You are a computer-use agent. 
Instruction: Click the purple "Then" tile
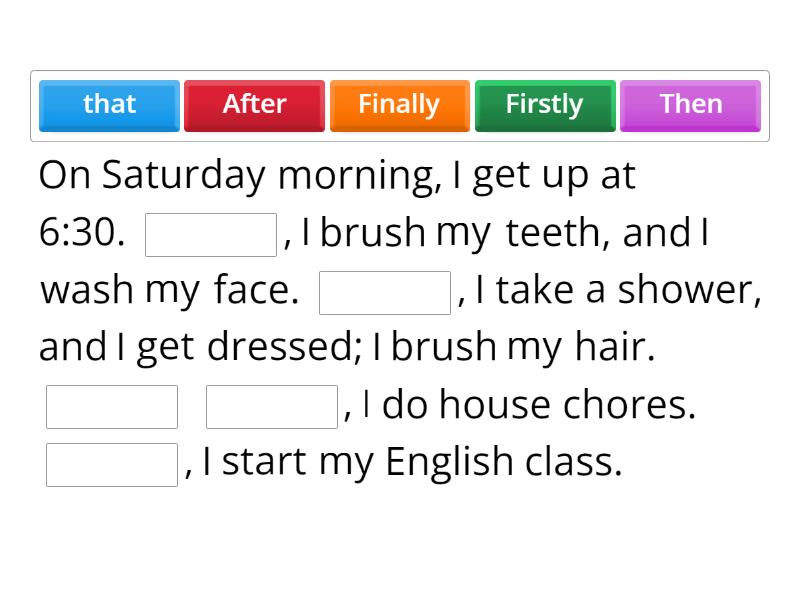pyautogui.click(x=690, y=104)
